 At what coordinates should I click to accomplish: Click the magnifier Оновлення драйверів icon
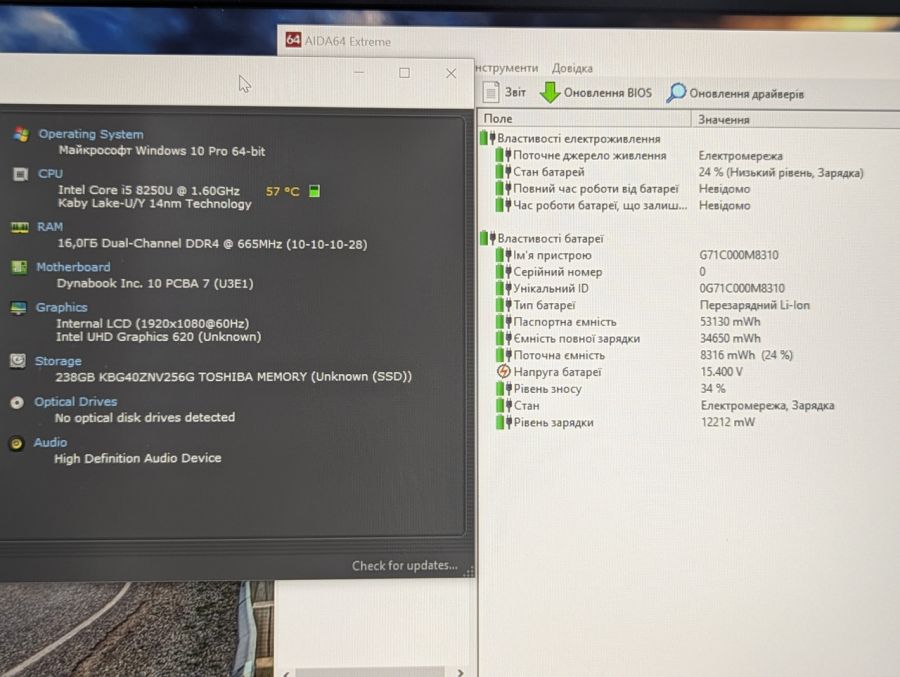coord(676,92)
